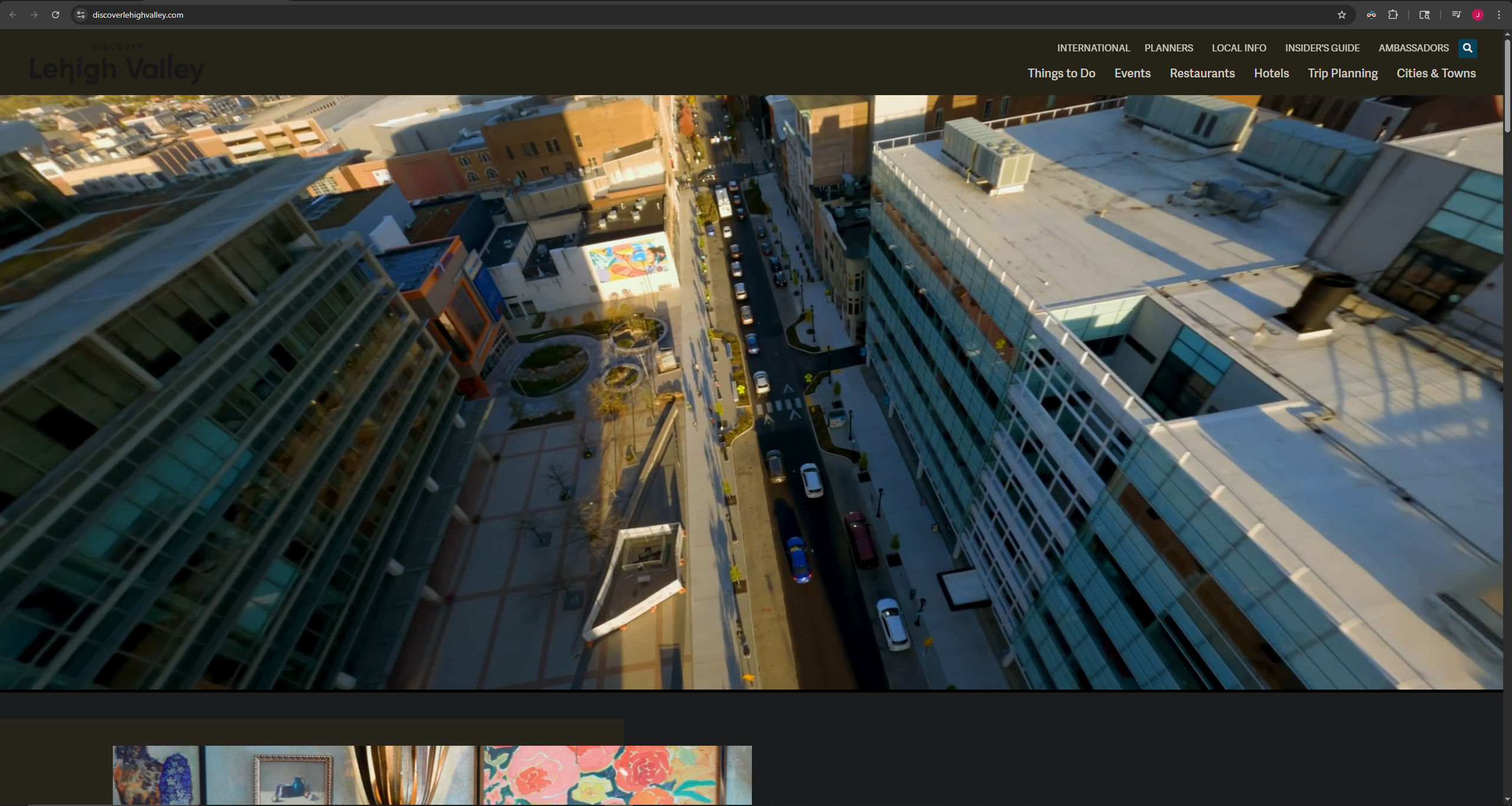Click the robot-face extension icon
Image resolution: width=1512 pixels, height=806 pixels.
coord(1371,15)
